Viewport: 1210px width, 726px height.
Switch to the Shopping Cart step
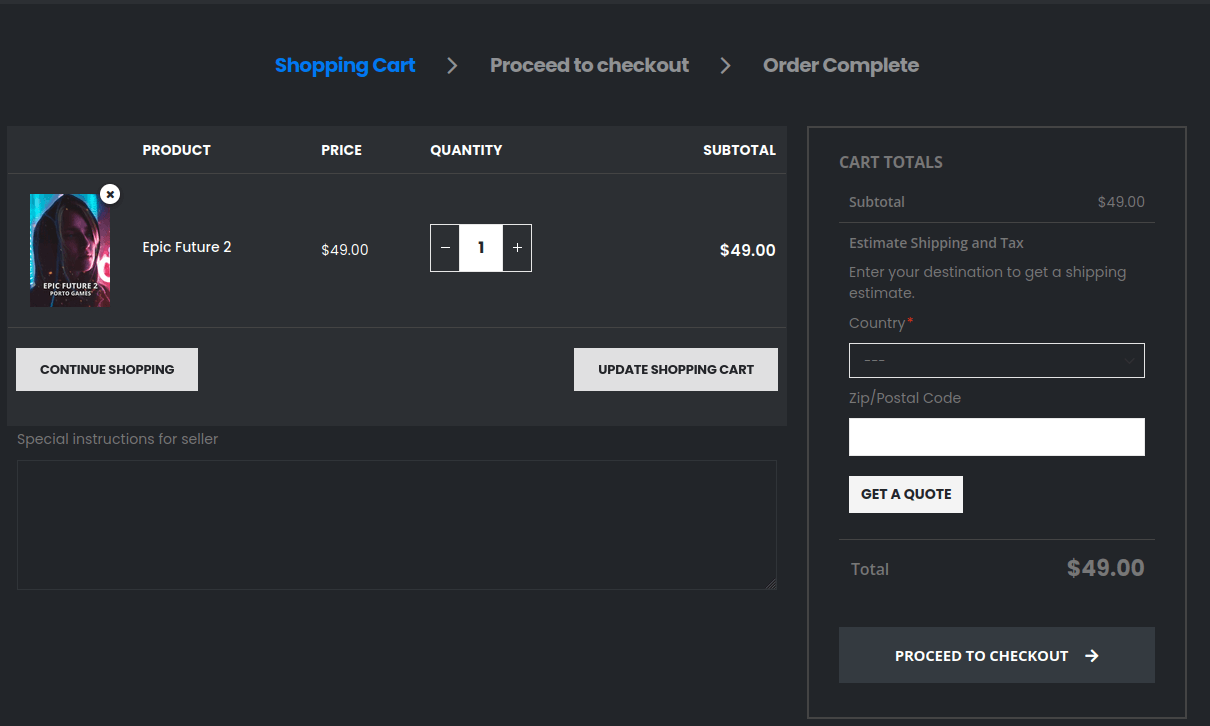pyautogui.click(x=344, y=65)
